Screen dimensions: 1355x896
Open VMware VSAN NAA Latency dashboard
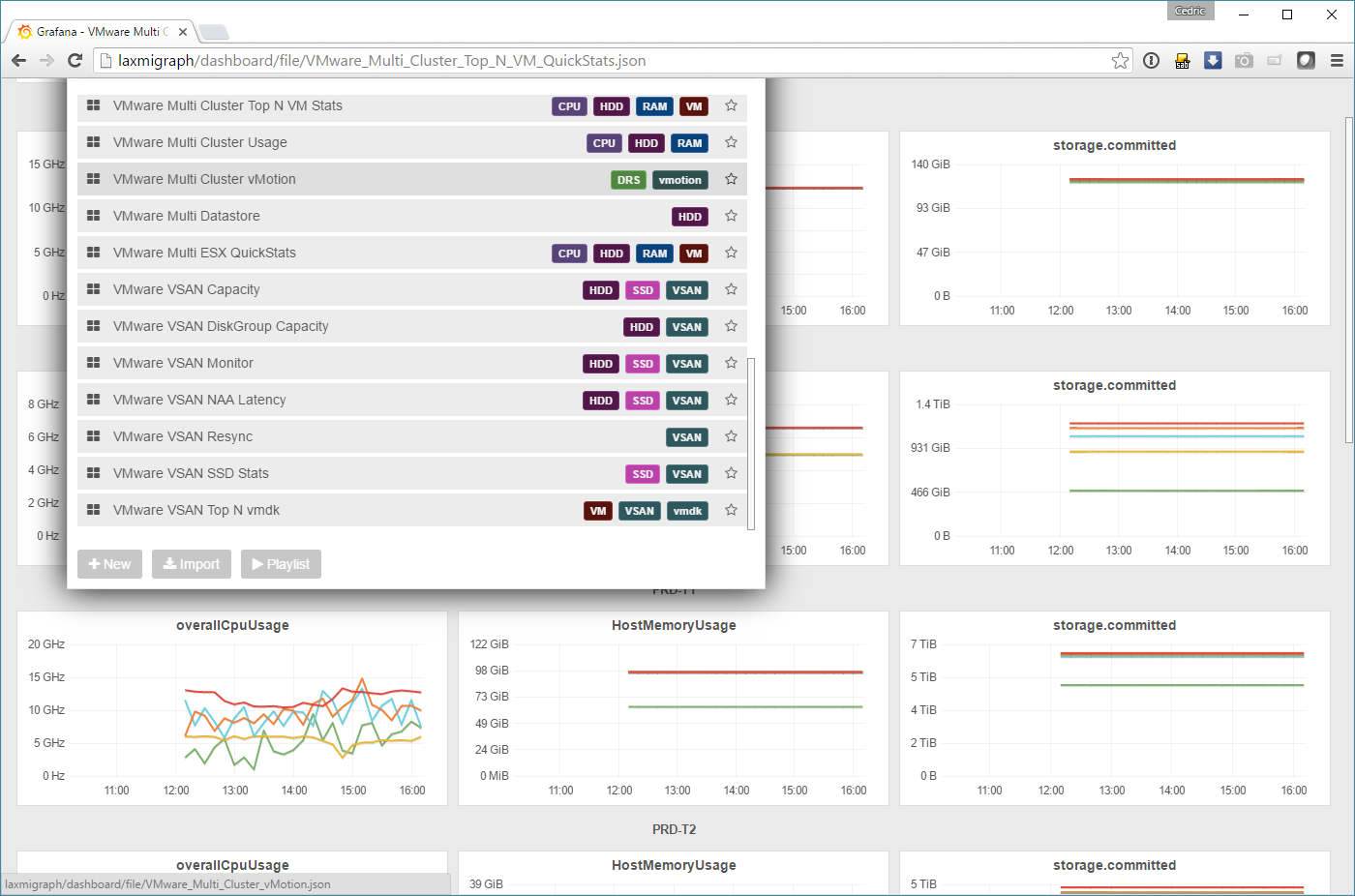pos(199,400)
